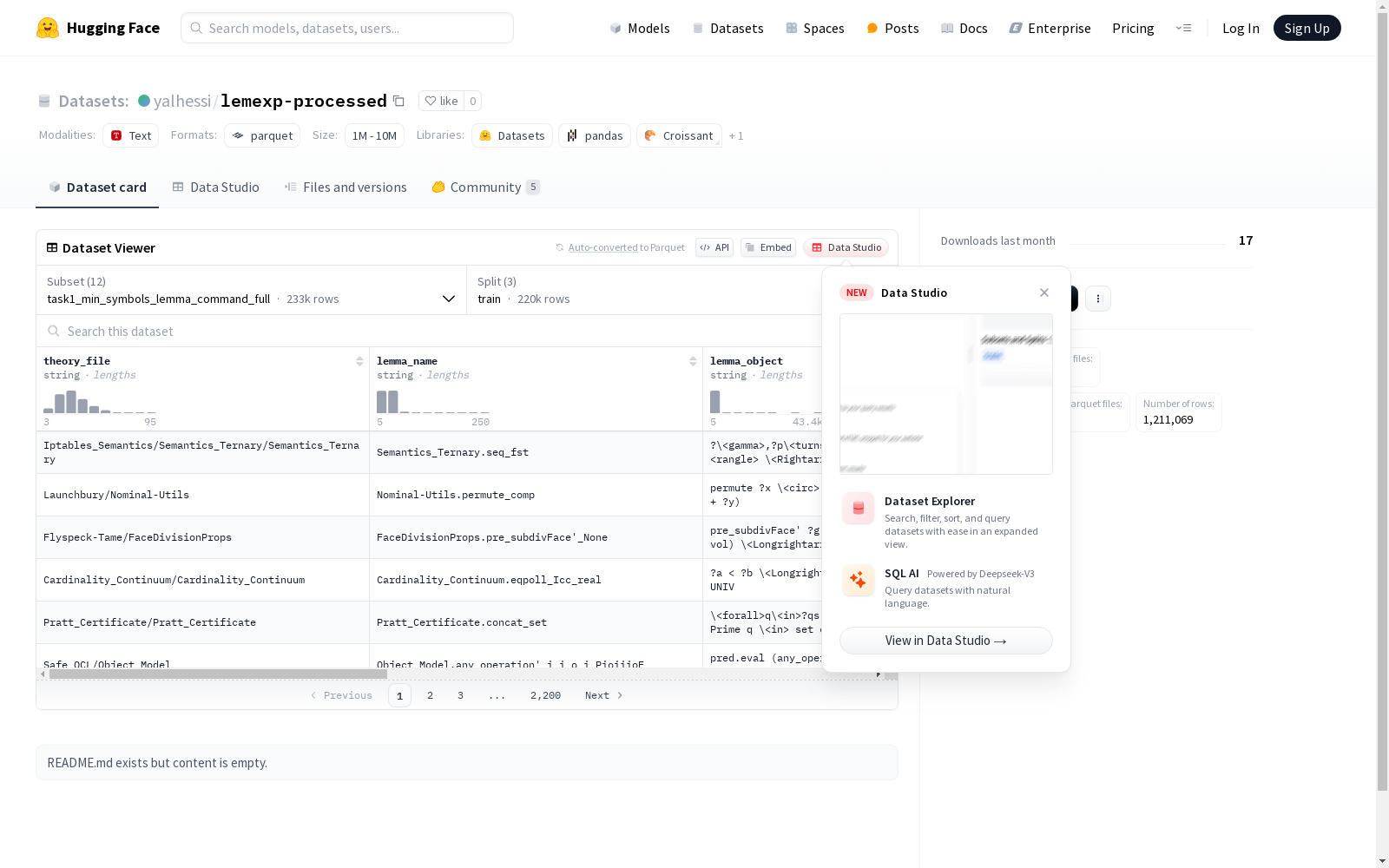Click the Datasets library tag
Screen dimensions: 1389x868
point(512,135)
